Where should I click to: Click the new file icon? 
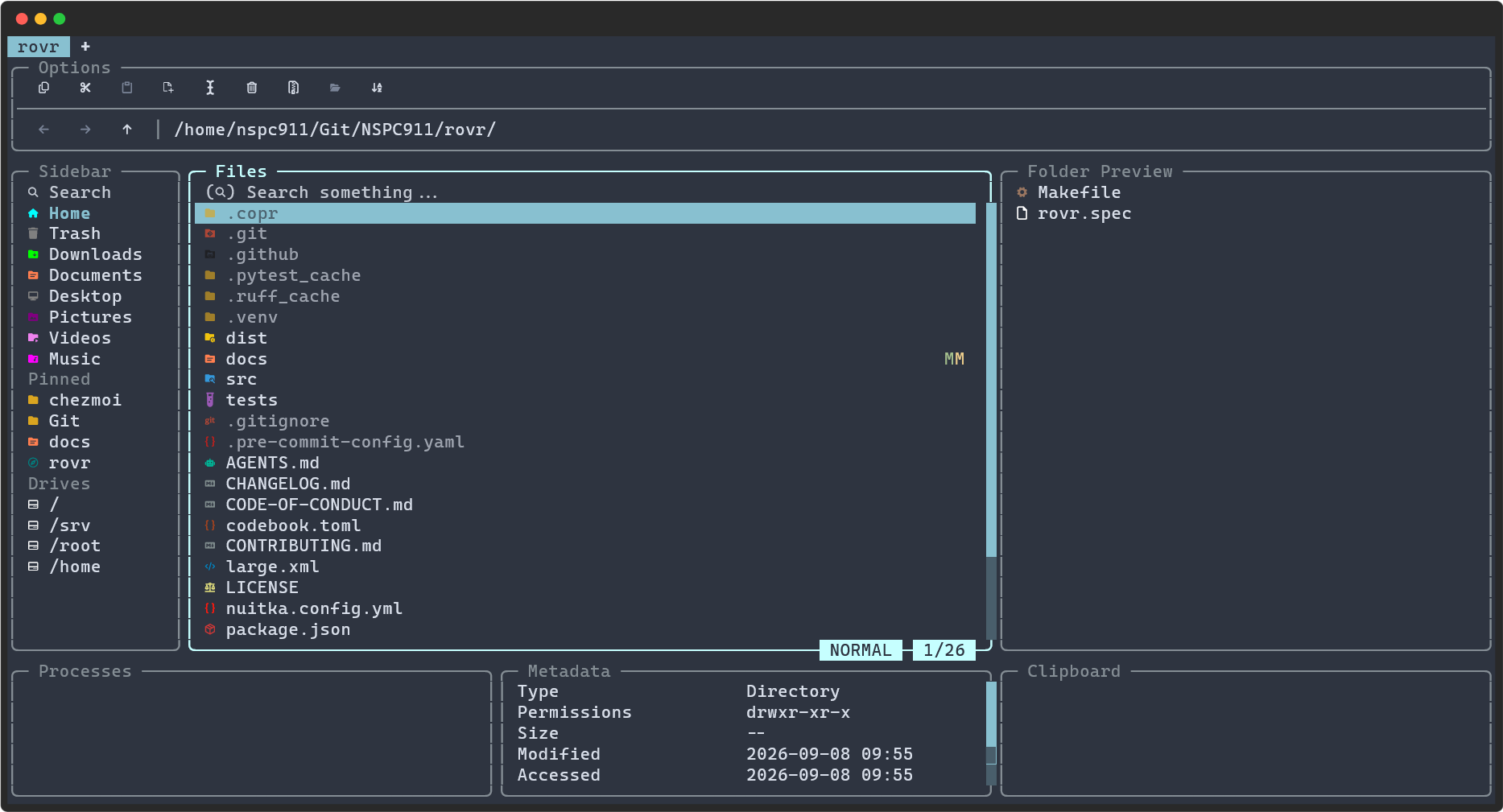point(168,88)
